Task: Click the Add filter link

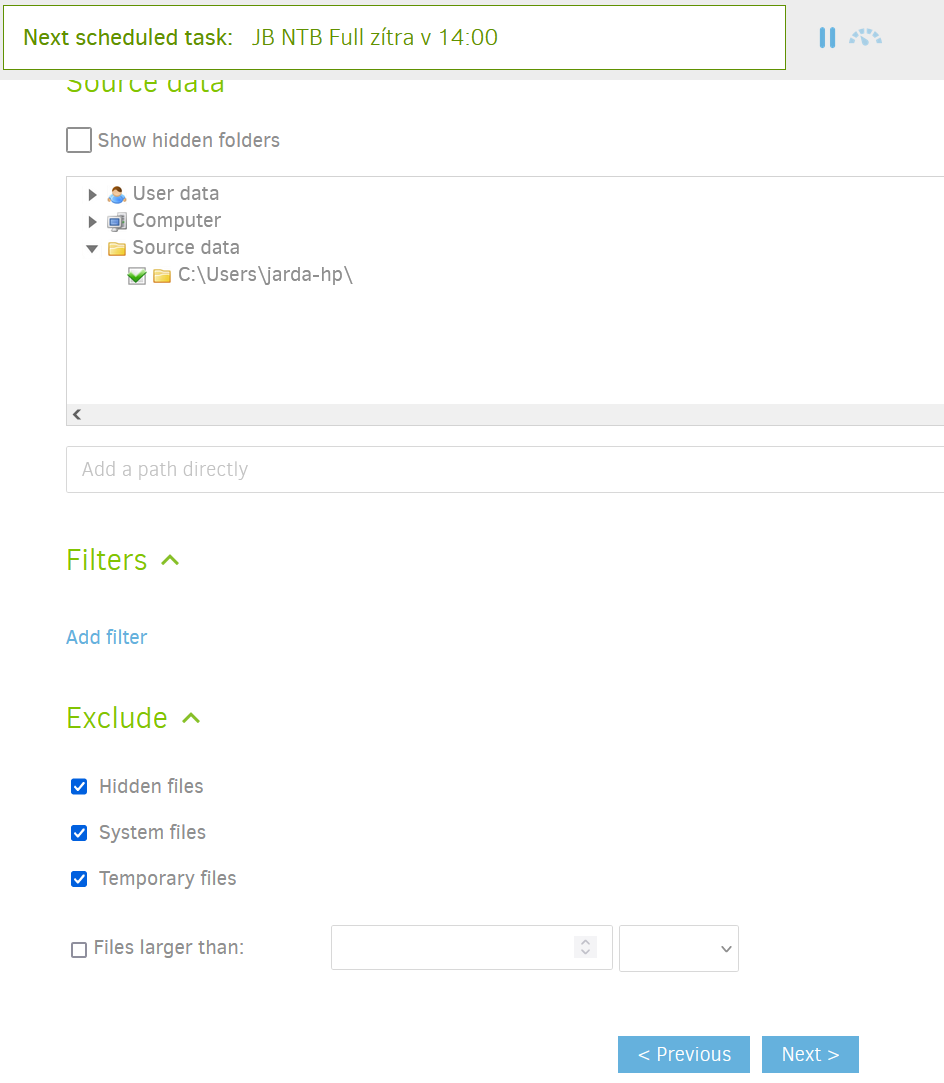Action: click(x=106, y=637)
